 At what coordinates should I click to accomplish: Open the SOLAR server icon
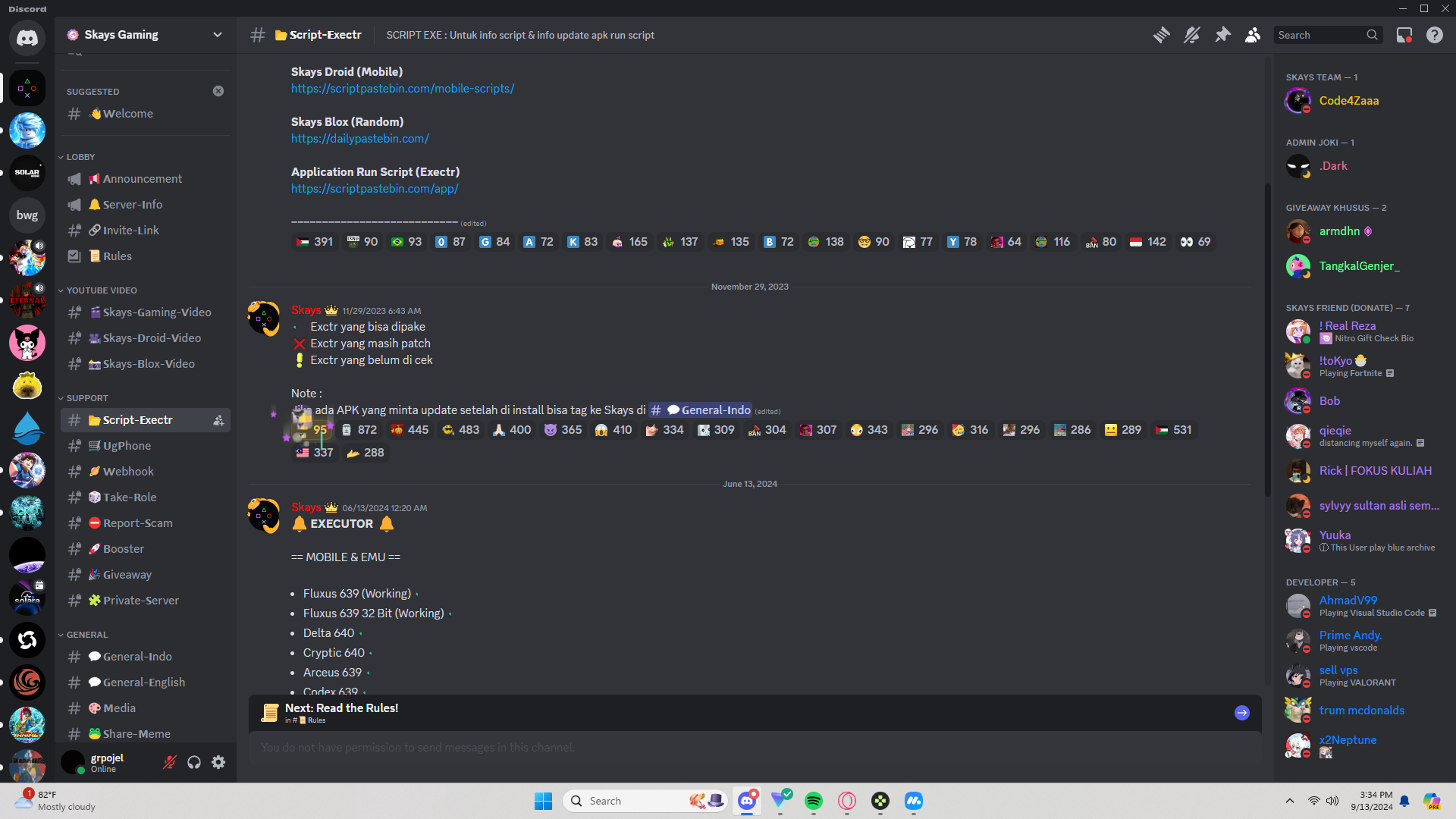click(x=27, y=173)
